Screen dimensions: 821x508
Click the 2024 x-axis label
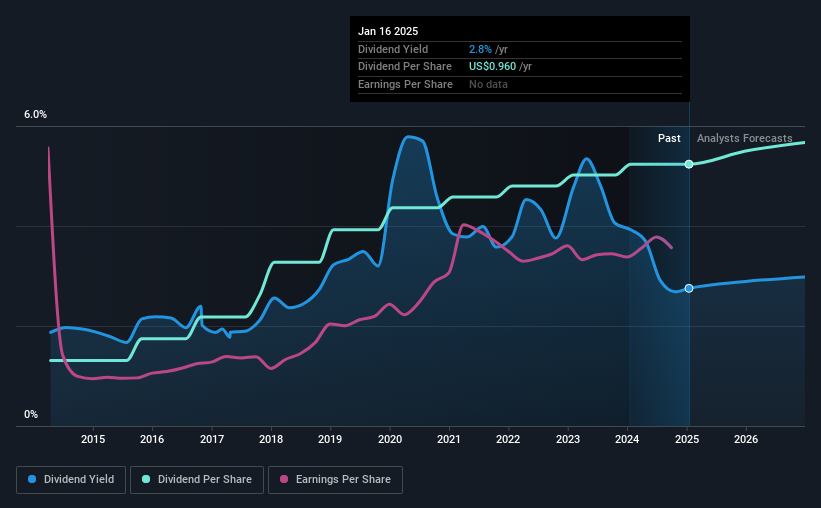click(x=627, y=439)
